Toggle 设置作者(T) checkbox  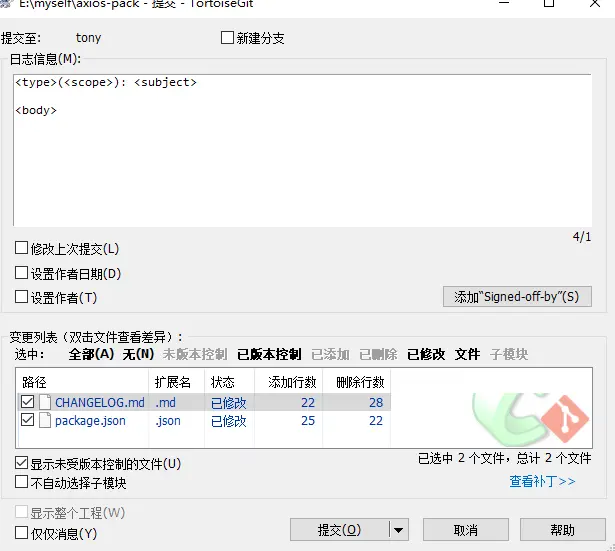[x=21, y=297]
